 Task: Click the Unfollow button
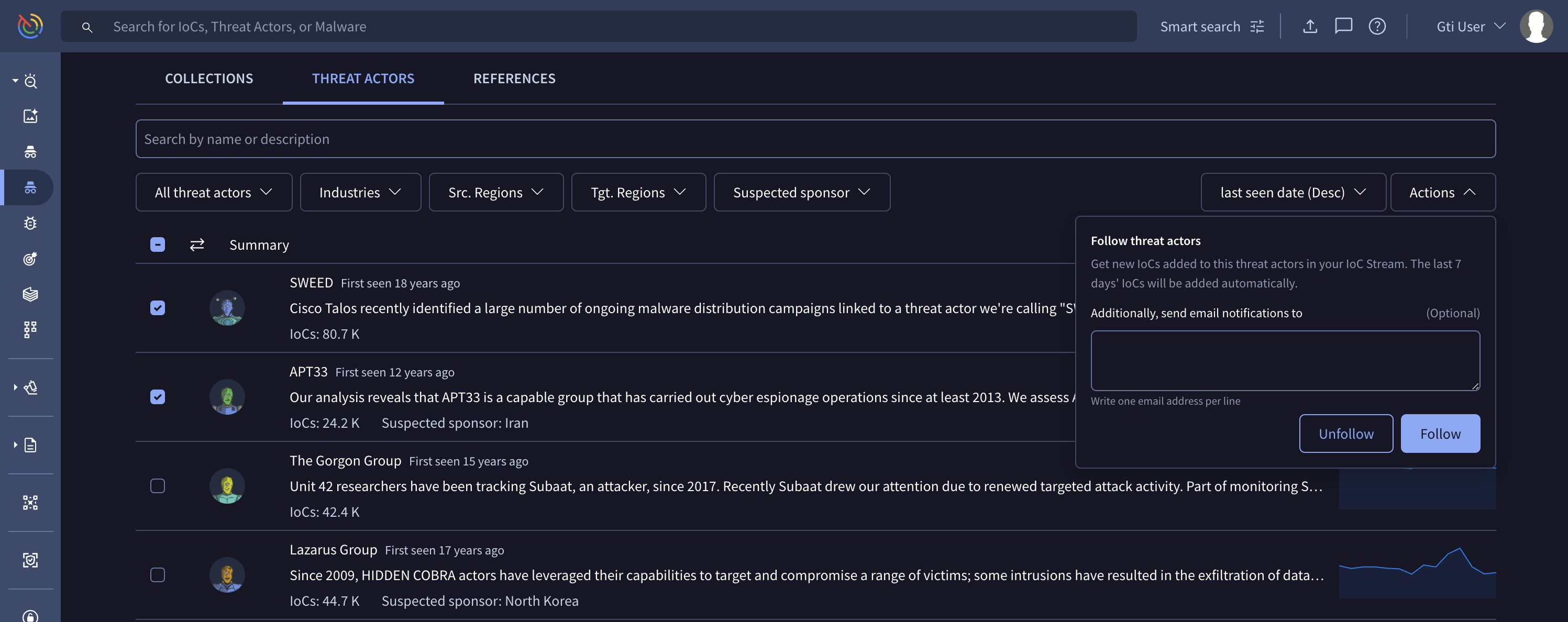point(1346,434)
